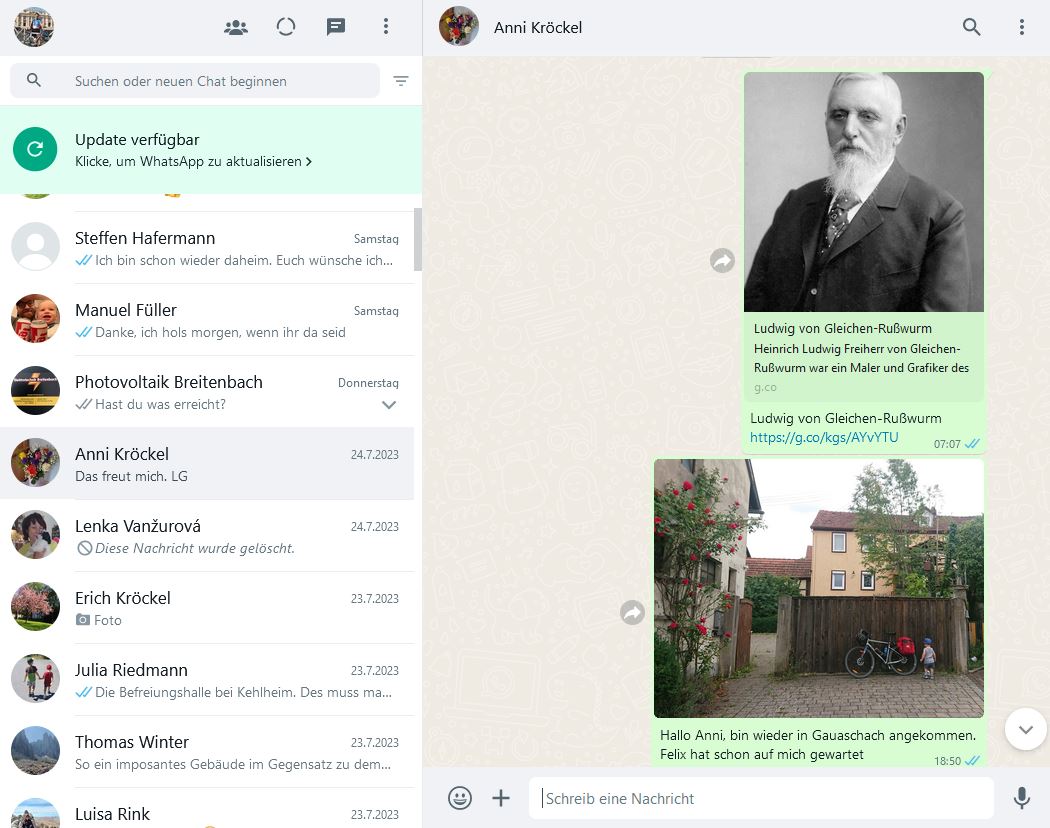Click 'Hast du was erreicht?' preview text
The height and width of the screenshot is (828, 1050).
[x=161, y=405]
